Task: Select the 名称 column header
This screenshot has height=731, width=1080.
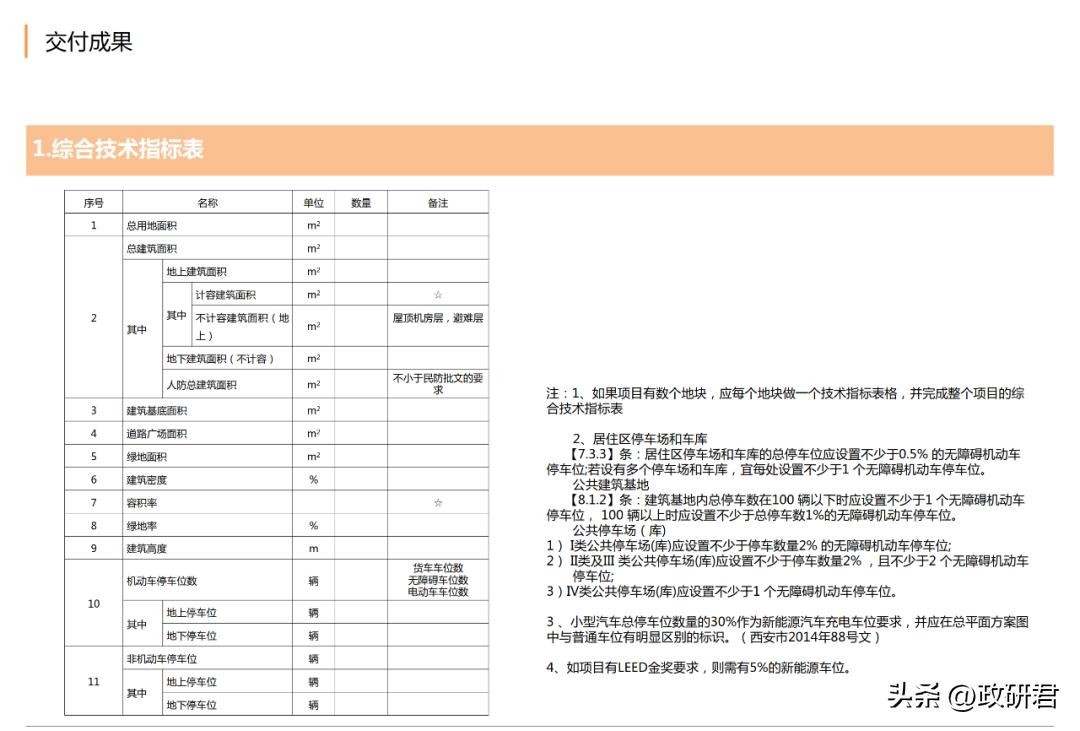Action: click(207, 203)
